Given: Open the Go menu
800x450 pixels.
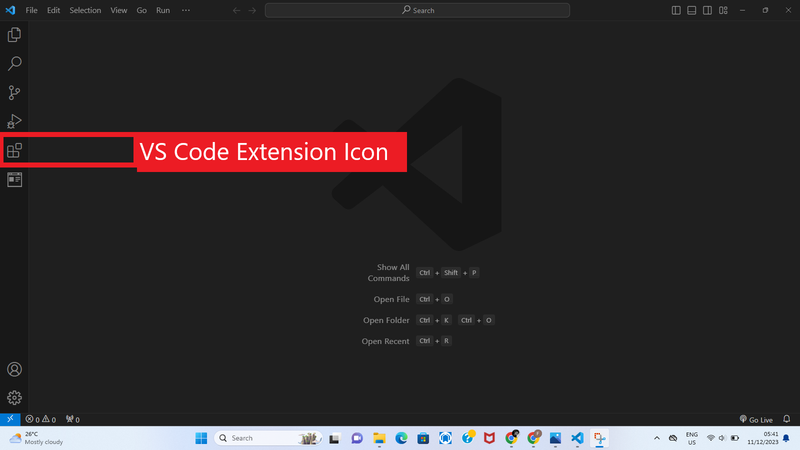Looking at the screenshot, I should point(141,10).
